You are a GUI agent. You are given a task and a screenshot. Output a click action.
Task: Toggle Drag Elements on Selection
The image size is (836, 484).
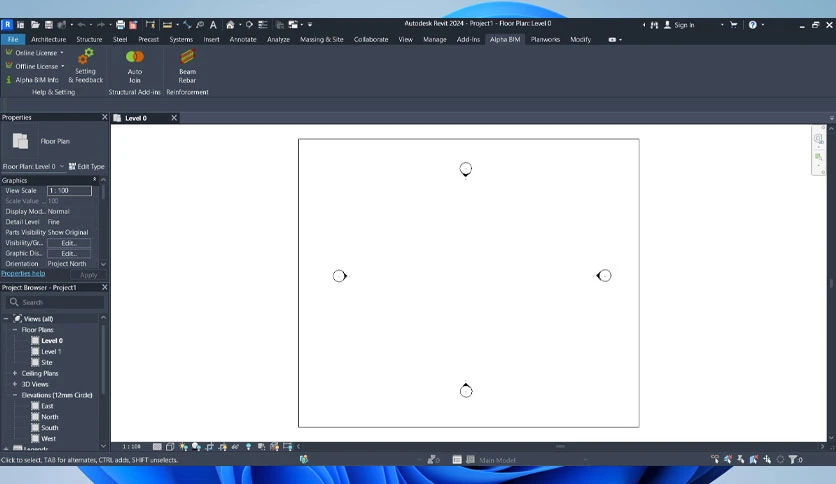click(x=767, y=459)
